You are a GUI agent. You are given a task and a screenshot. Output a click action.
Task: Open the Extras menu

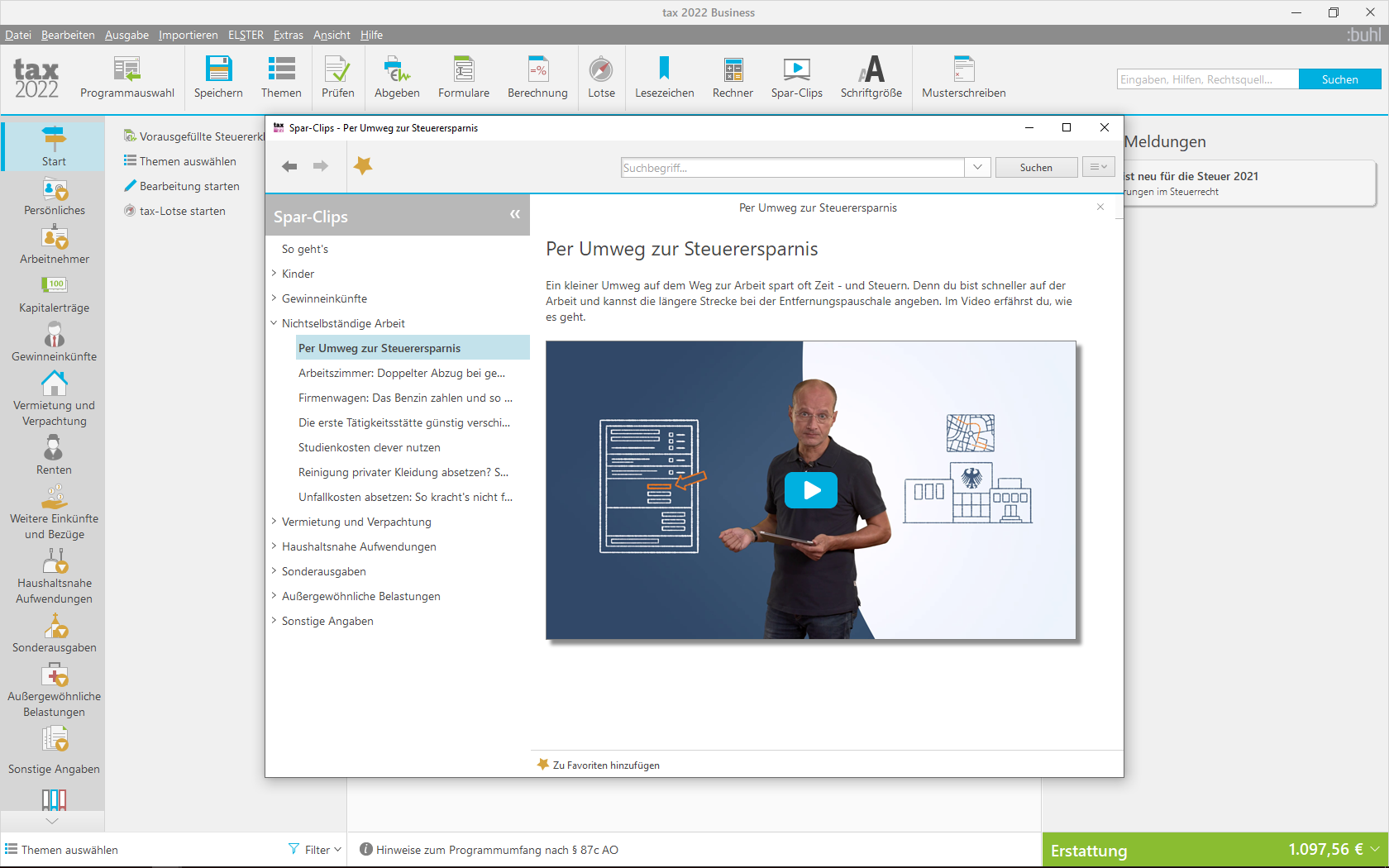coord(289,35)
